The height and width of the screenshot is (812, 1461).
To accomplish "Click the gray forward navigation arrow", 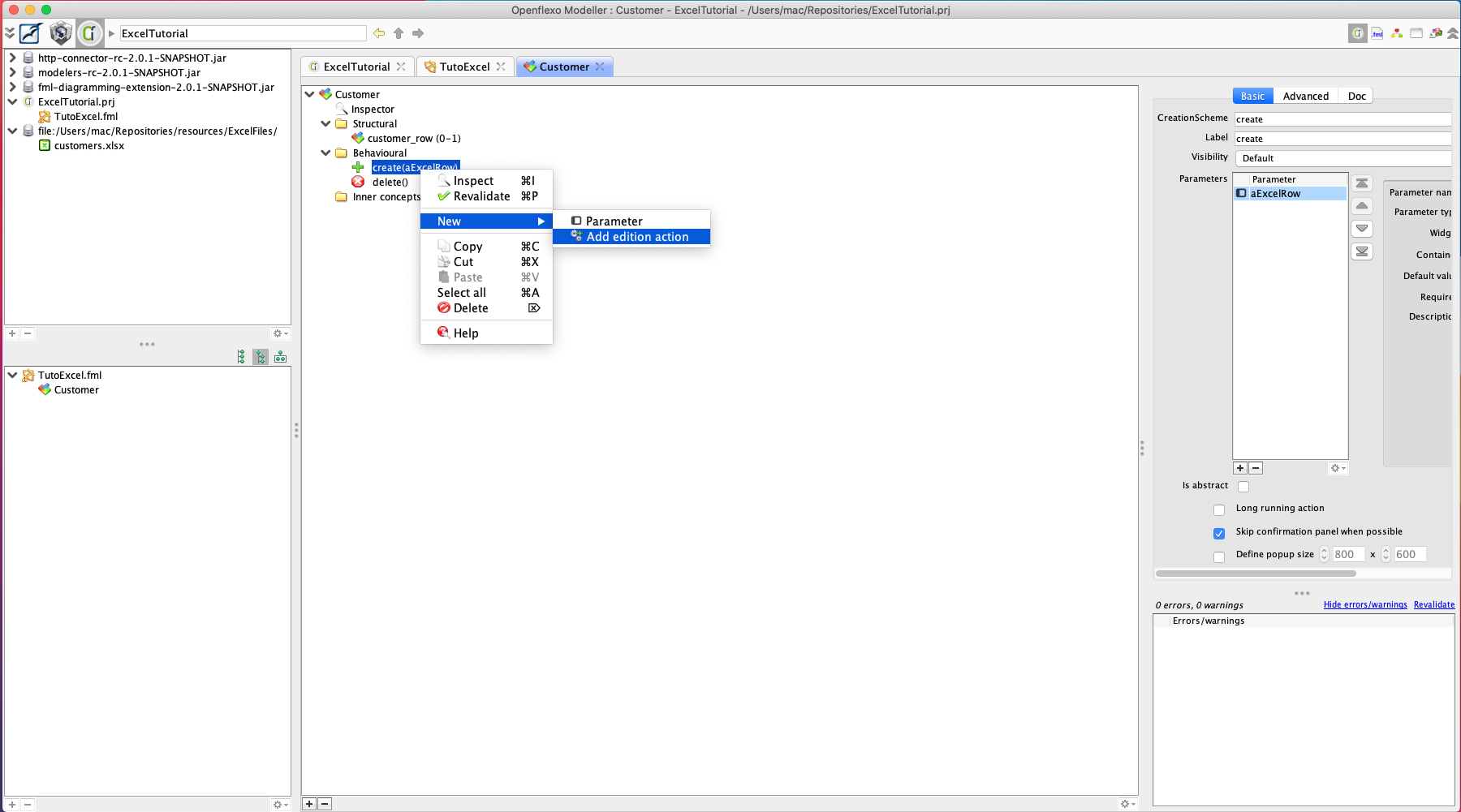I will (418, 33).
